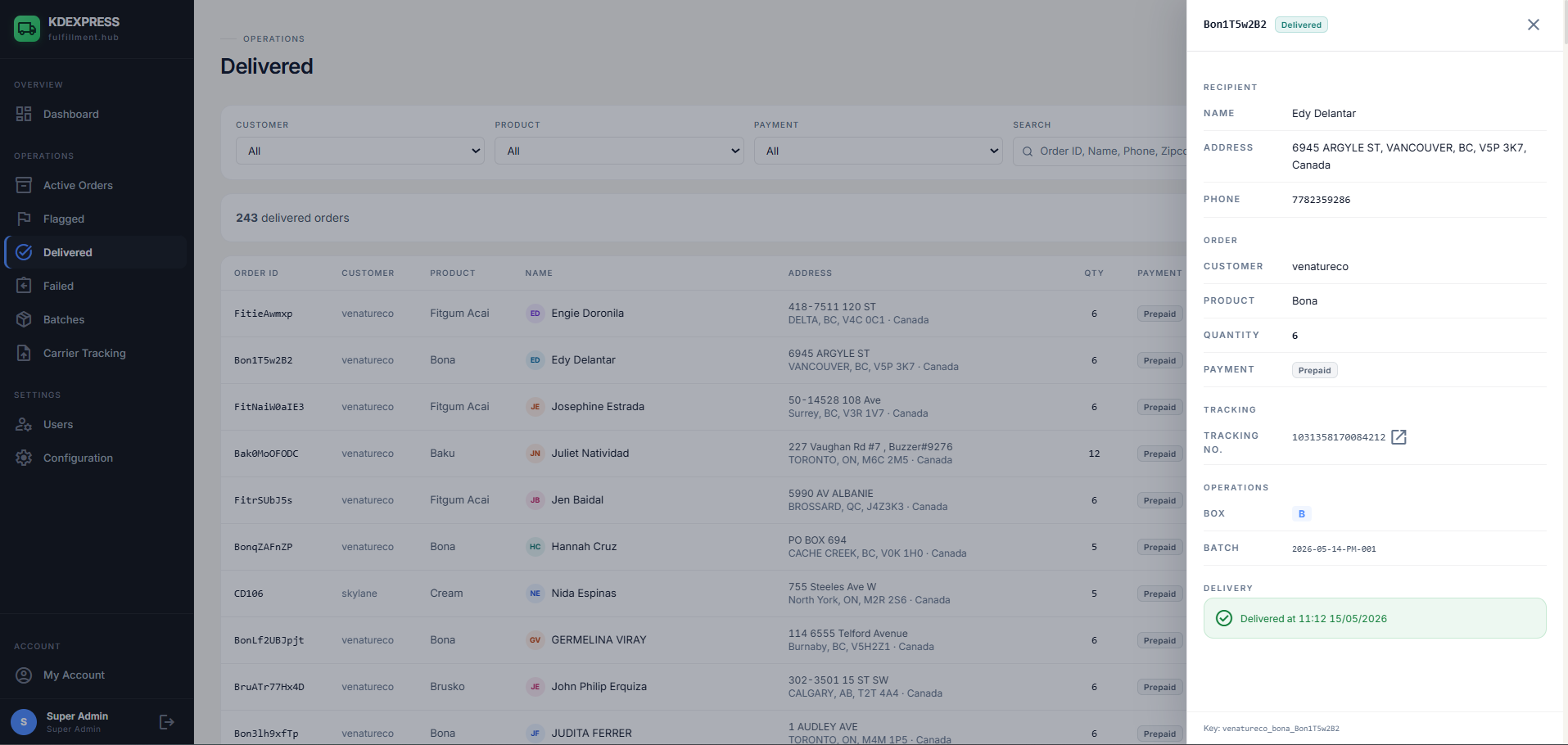
Task: Open tracking number external link icon
Action: [1399, 436]
